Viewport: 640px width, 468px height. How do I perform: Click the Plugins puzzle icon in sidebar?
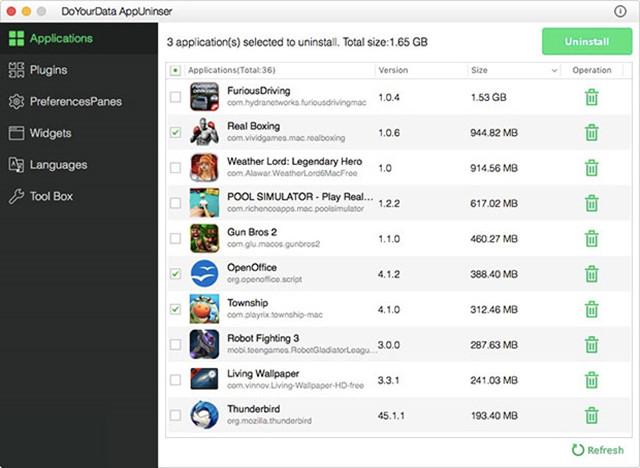coord(16,70)
